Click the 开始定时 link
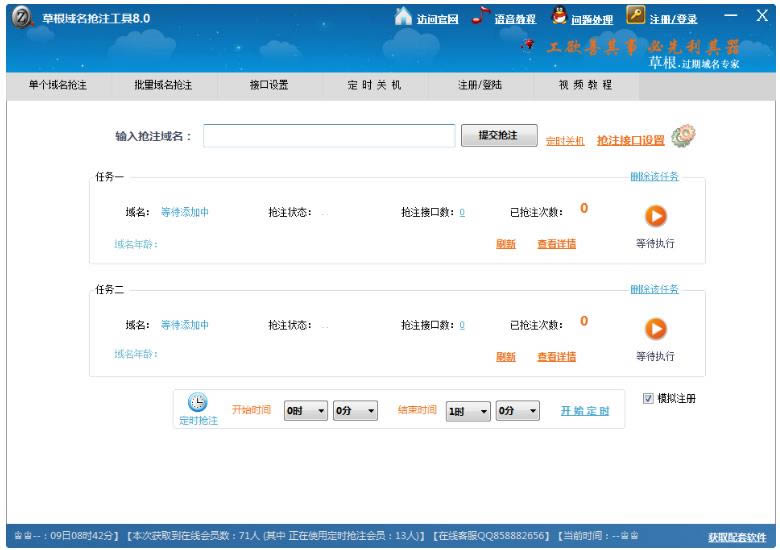The image size is (780, 550). [584, 411]
